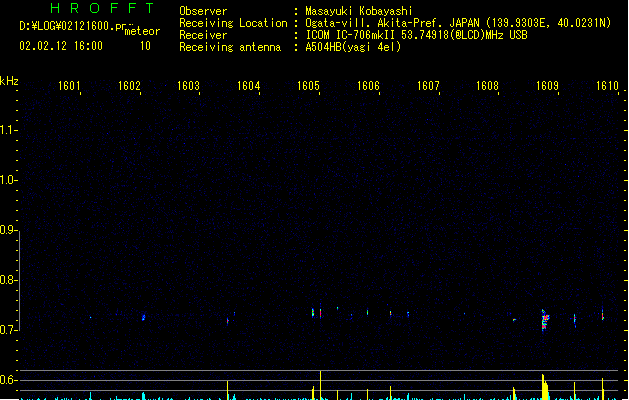The width and height of the screenshot is (629, 400).
Task: Click the meteor count value 10
Action: tap(145, 46)
